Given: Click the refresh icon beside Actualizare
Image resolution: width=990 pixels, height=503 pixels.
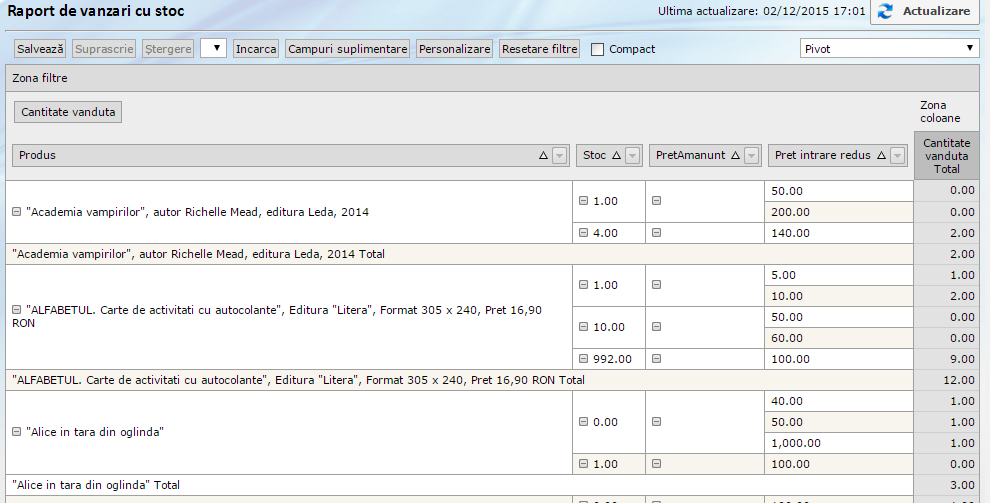Looking at the screenshot, I should [x=886, y=12].
